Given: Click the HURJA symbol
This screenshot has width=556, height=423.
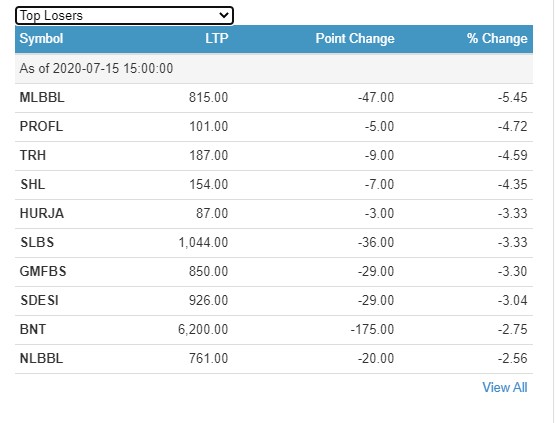Looking at the screenshot, I should pyautogui.click(x=42, y=213).
